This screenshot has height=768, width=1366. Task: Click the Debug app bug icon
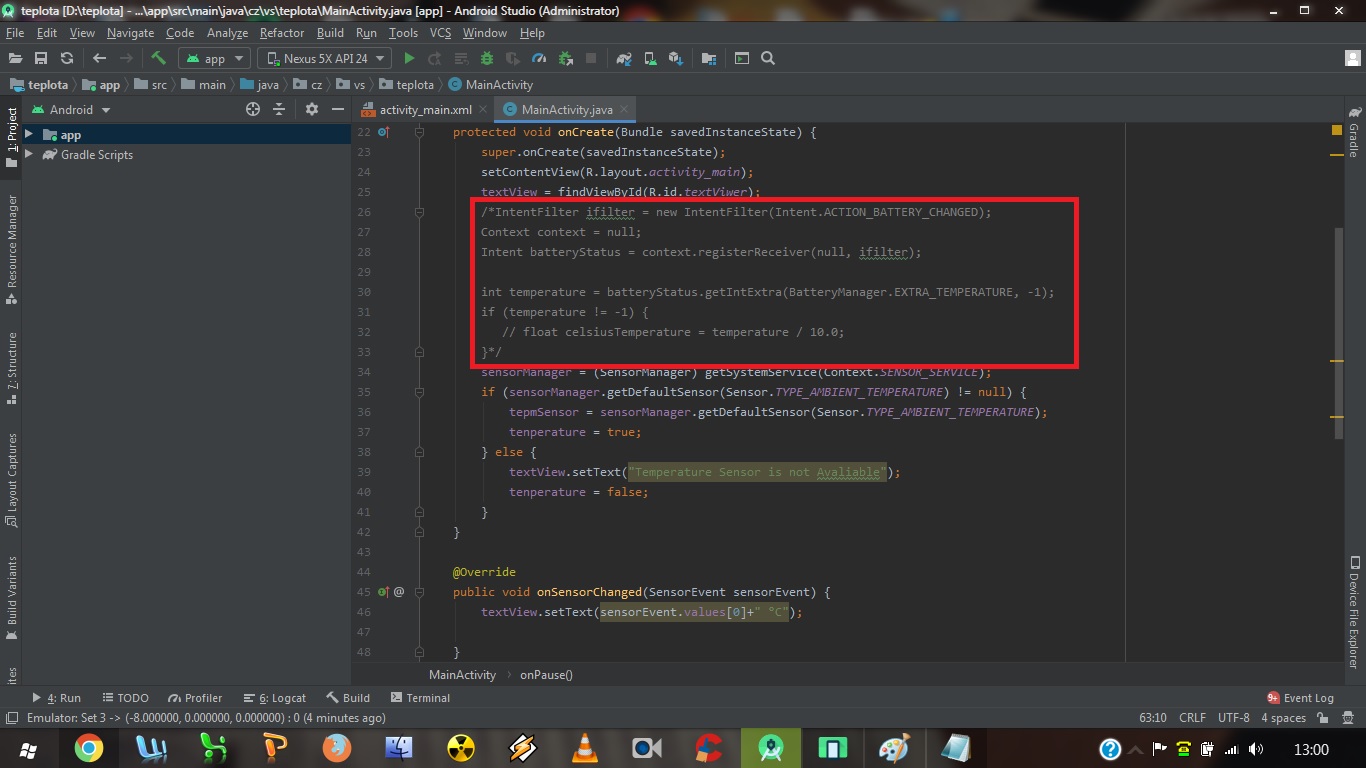point(487,58)
